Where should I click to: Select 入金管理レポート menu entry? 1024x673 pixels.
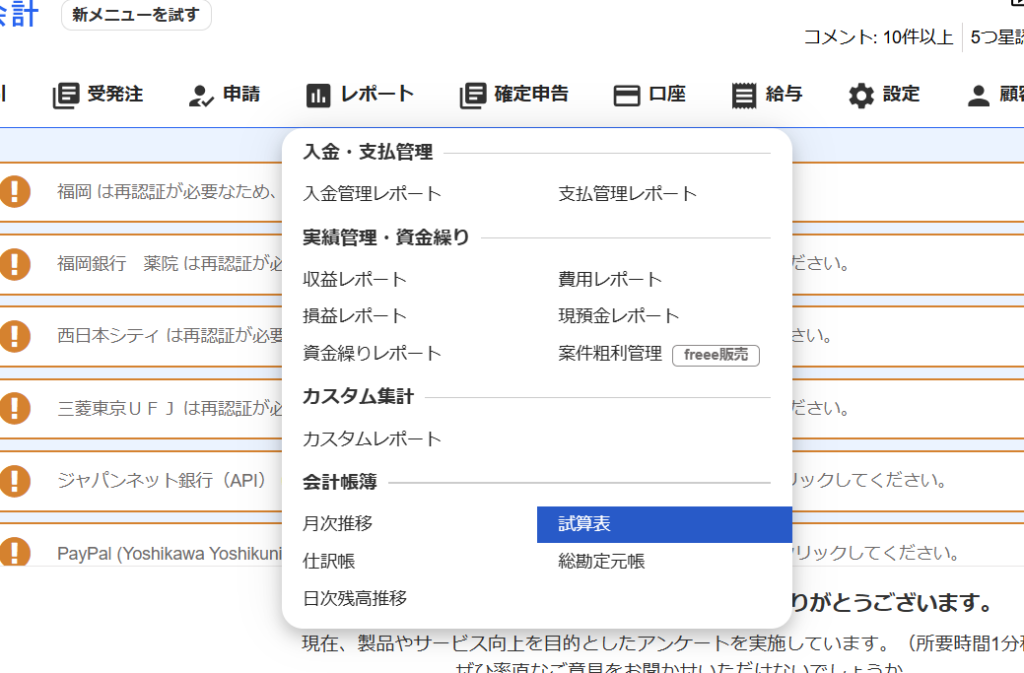coord(372,194)
